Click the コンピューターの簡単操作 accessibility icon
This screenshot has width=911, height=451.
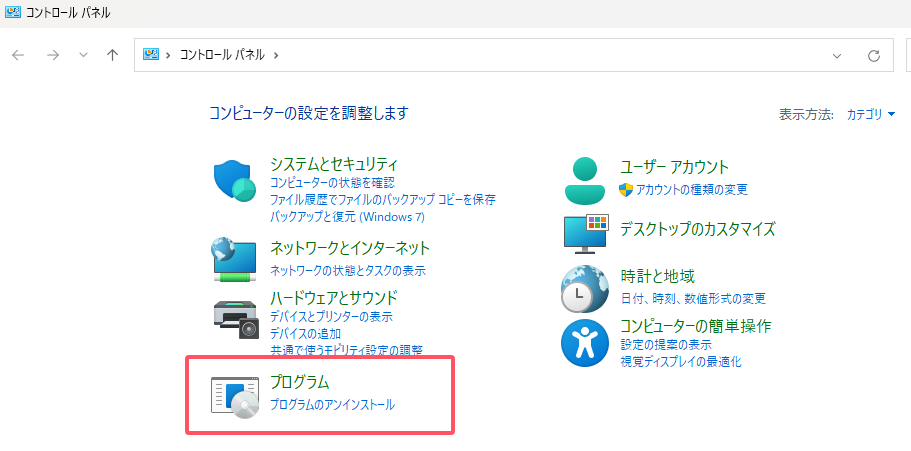point(584,343)
